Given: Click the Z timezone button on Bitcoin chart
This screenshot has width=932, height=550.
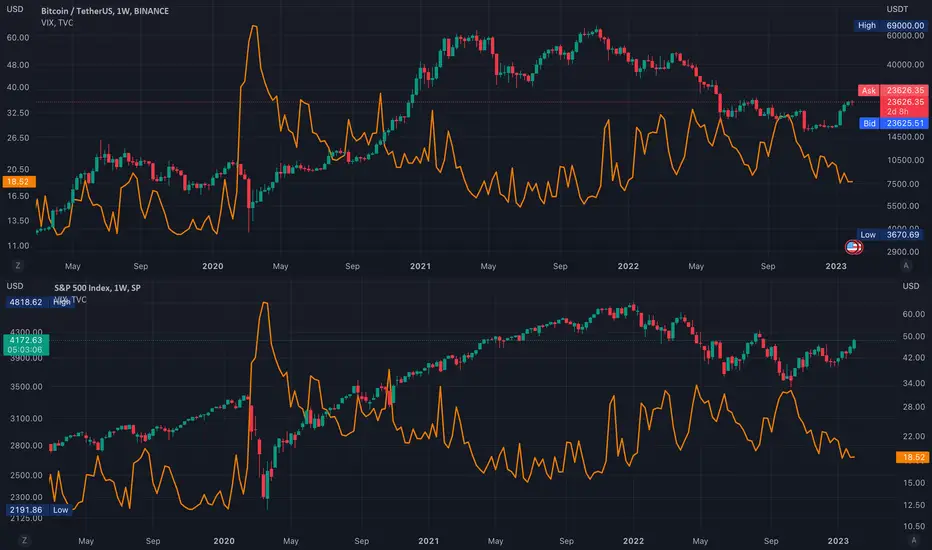Looking at the screenshot, I should pyautogui.click(x=18, y=266).
